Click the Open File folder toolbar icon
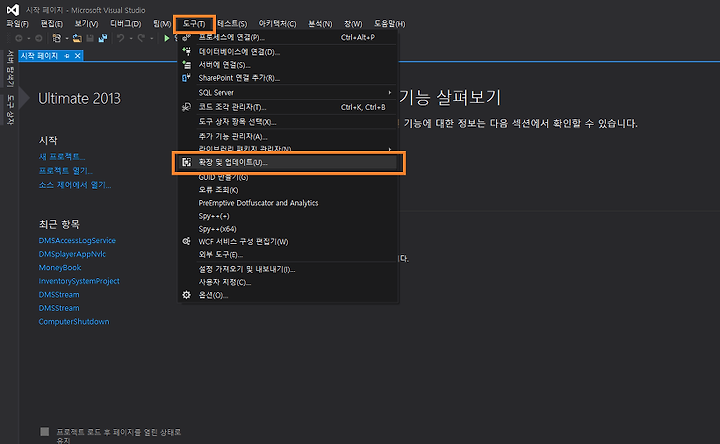The width and height of the screenshot is (720, 444). pos(77,39)
